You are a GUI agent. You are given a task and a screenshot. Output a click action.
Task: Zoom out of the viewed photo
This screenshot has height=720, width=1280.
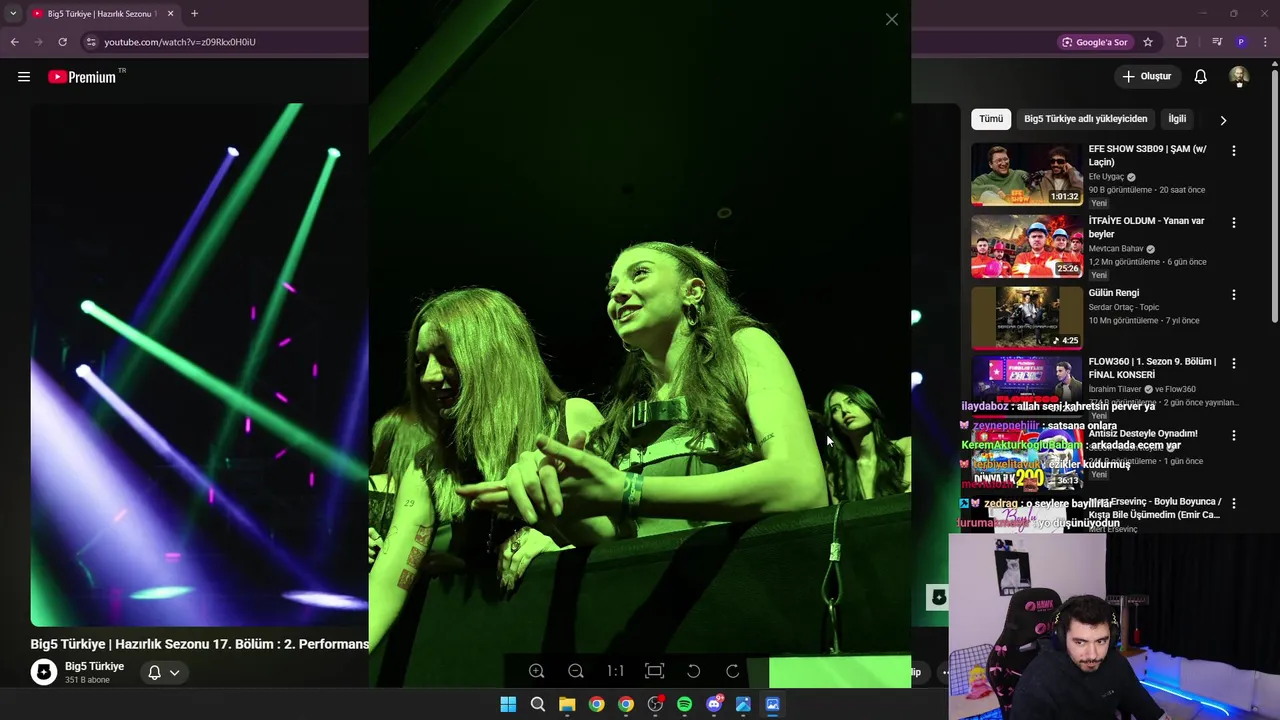576,672
